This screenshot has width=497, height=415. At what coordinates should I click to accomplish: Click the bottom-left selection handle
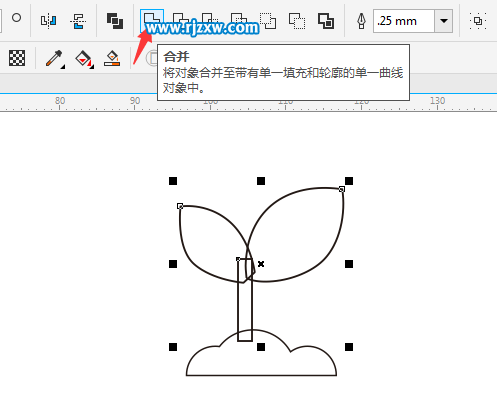coord(173,347)
